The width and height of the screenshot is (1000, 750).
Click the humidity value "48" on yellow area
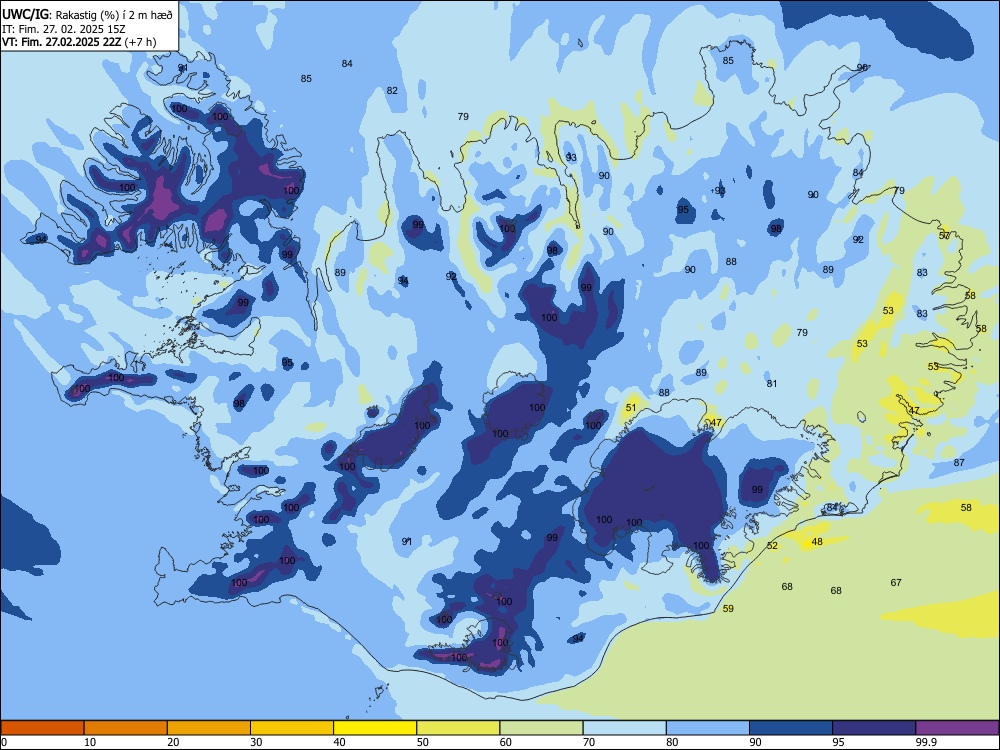(x=817, y=541)
